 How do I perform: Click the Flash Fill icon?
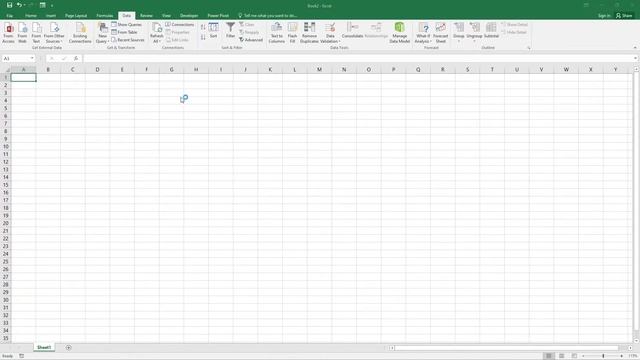(292, 33)
